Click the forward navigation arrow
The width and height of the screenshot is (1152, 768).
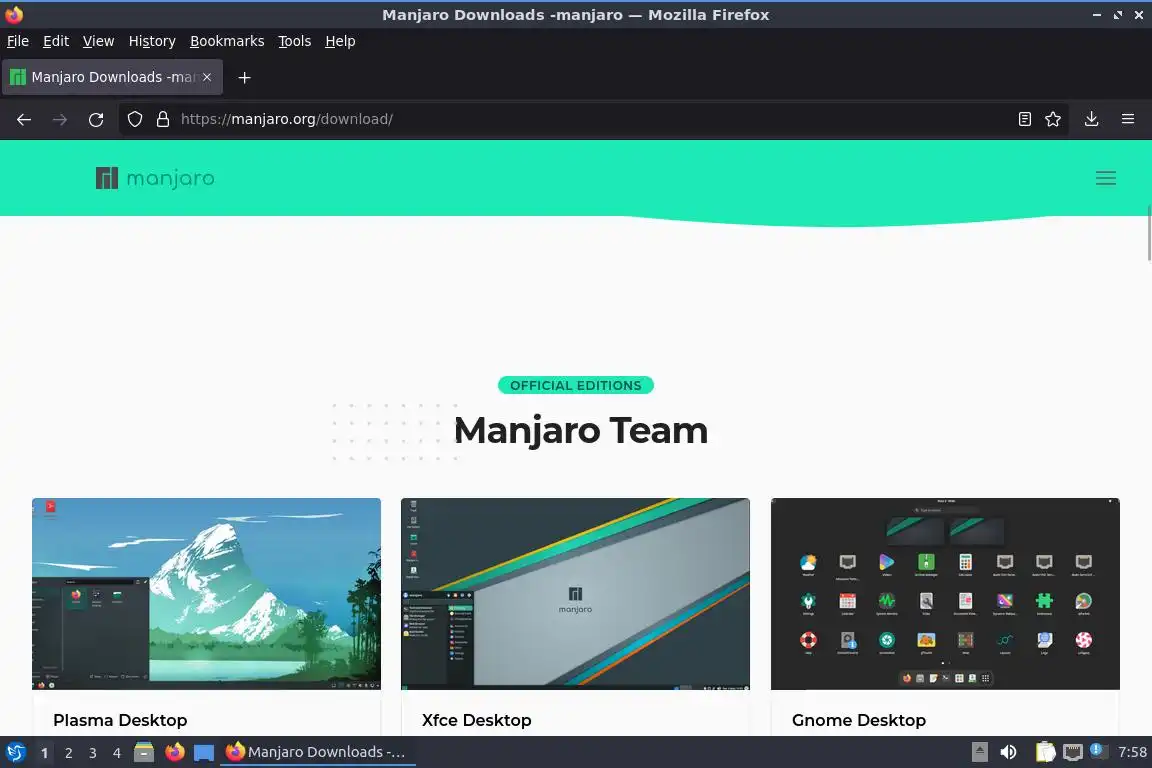(x=60, y=119)
